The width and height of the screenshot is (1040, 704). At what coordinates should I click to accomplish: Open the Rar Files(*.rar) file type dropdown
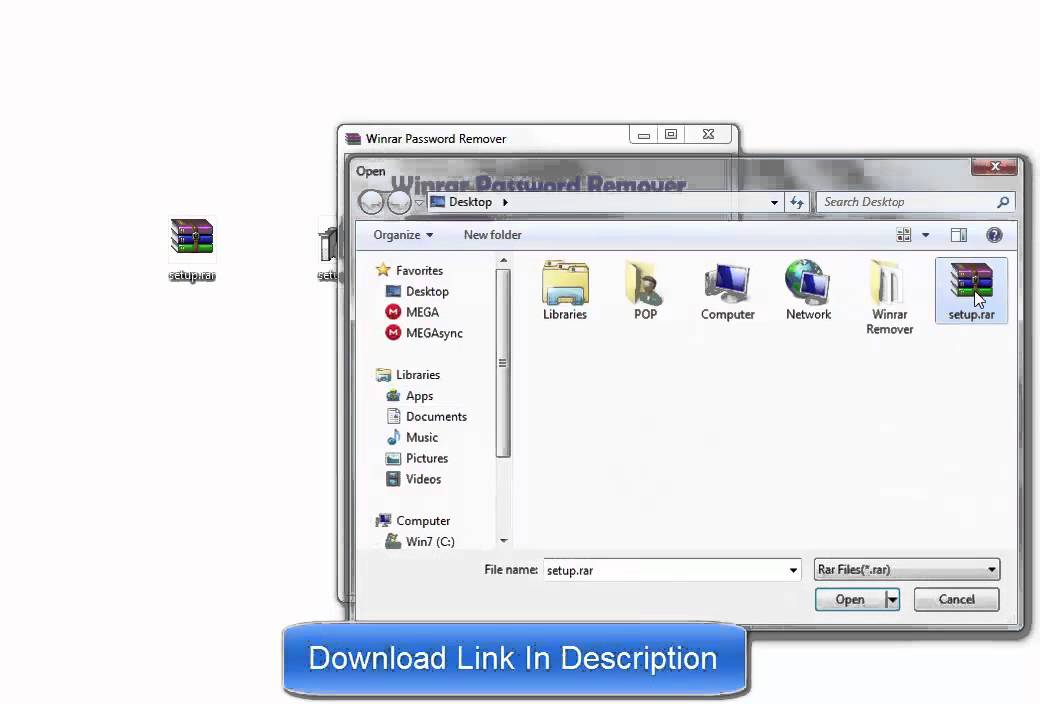point(907,569)
